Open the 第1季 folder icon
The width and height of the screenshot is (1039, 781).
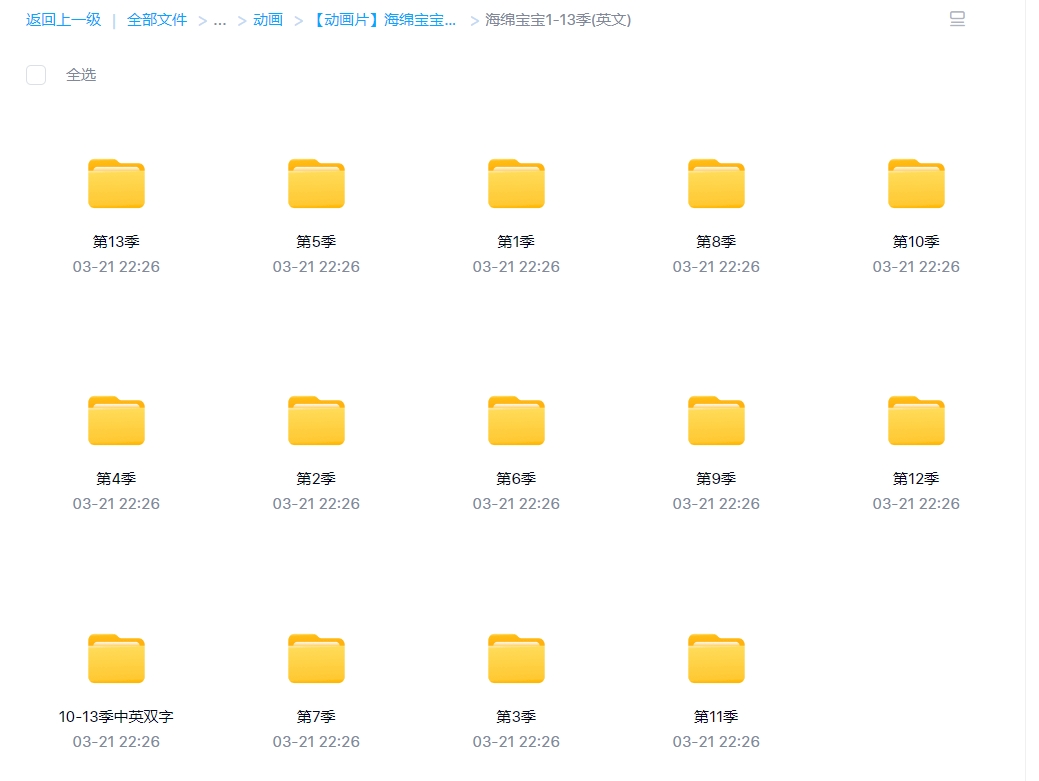[516, 184]
